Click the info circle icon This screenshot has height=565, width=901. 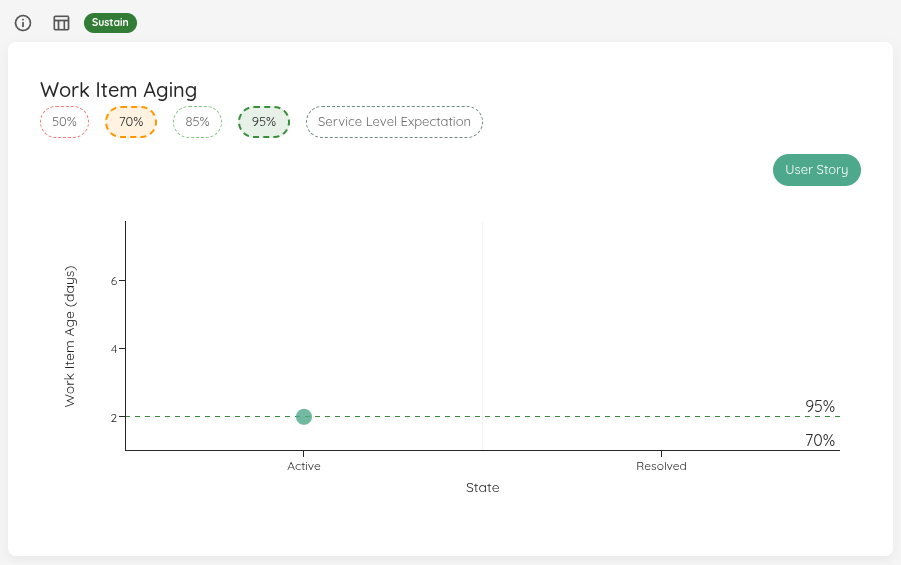coord(23,23)
